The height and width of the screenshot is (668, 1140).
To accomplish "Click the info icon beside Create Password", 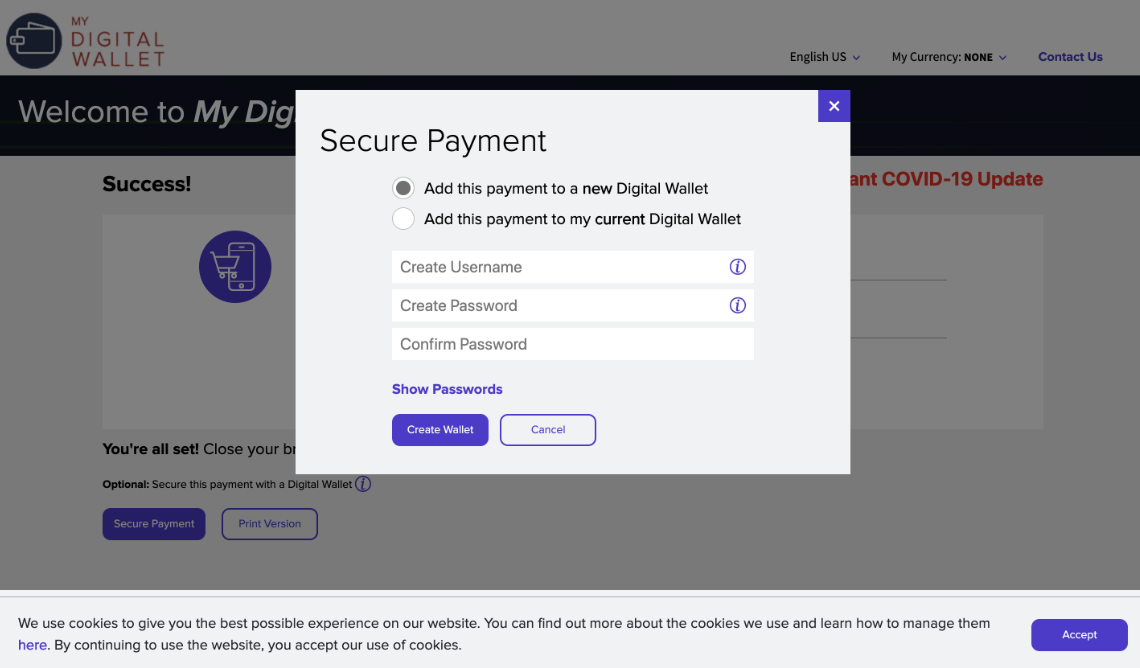I will (x=738, y=306).
